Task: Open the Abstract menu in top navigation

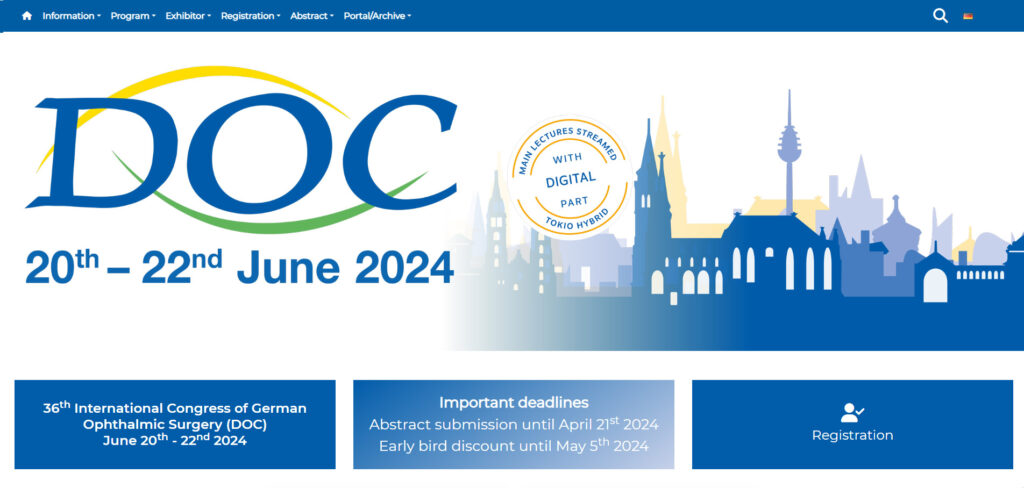Action: click(311, 16)
